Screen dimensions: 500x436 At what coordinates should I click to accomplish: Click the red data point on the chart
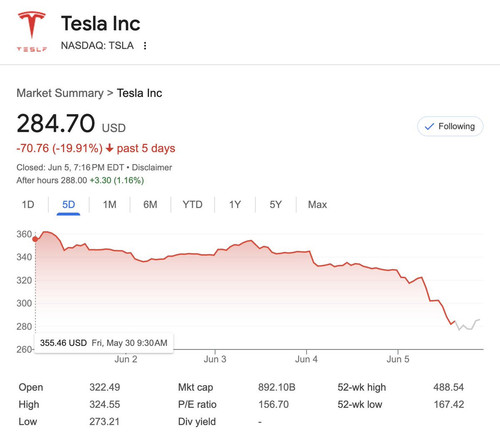pyautogui.click(x=35, y=239)
